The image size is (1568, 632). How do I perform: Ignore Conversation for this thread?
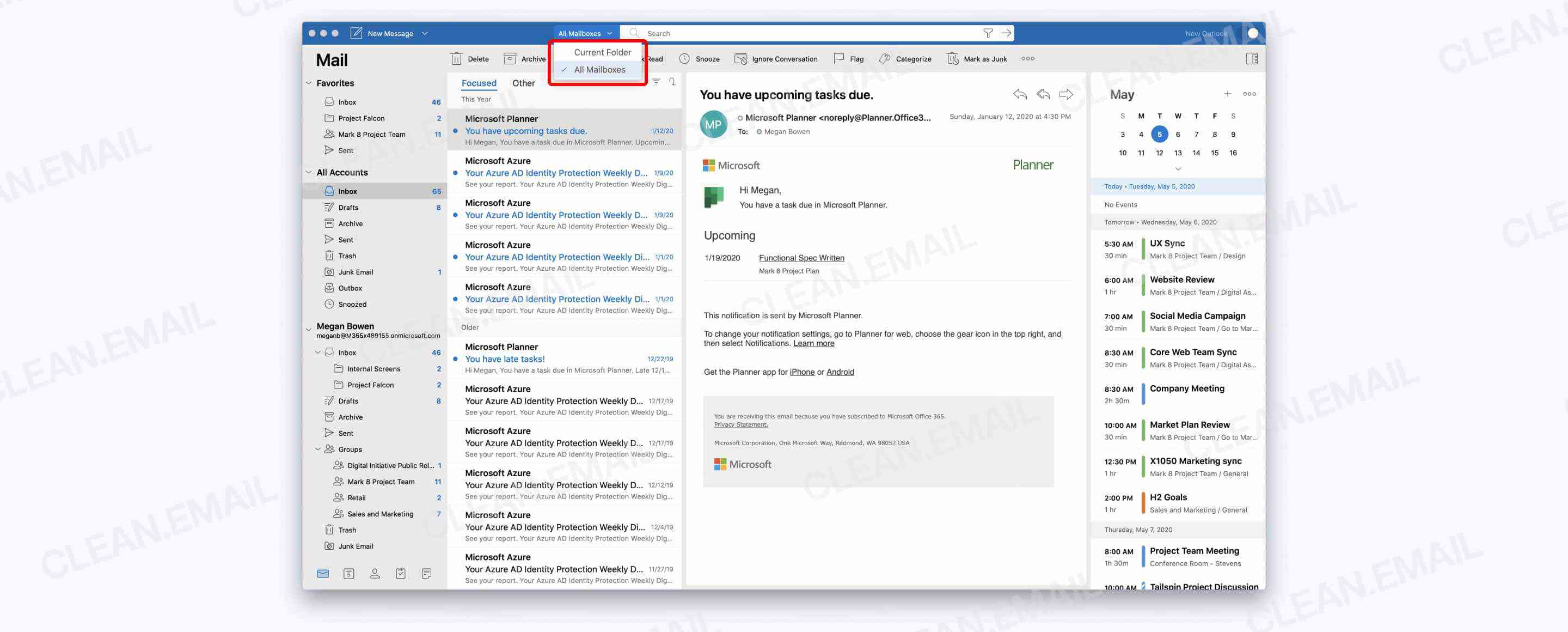(x=776, y=58)
